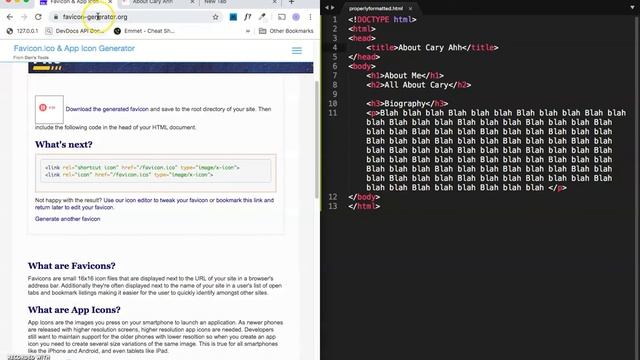View site security lock info
The width and height of the screenshot is (640, 360).
point(56,17)
